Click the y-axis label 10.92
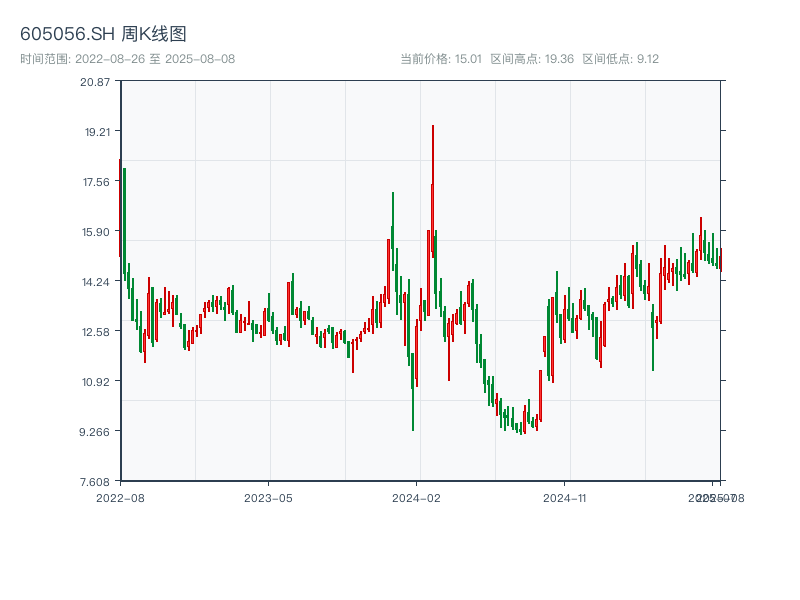This screenshot has width=800, height=600. click(96, 382)
